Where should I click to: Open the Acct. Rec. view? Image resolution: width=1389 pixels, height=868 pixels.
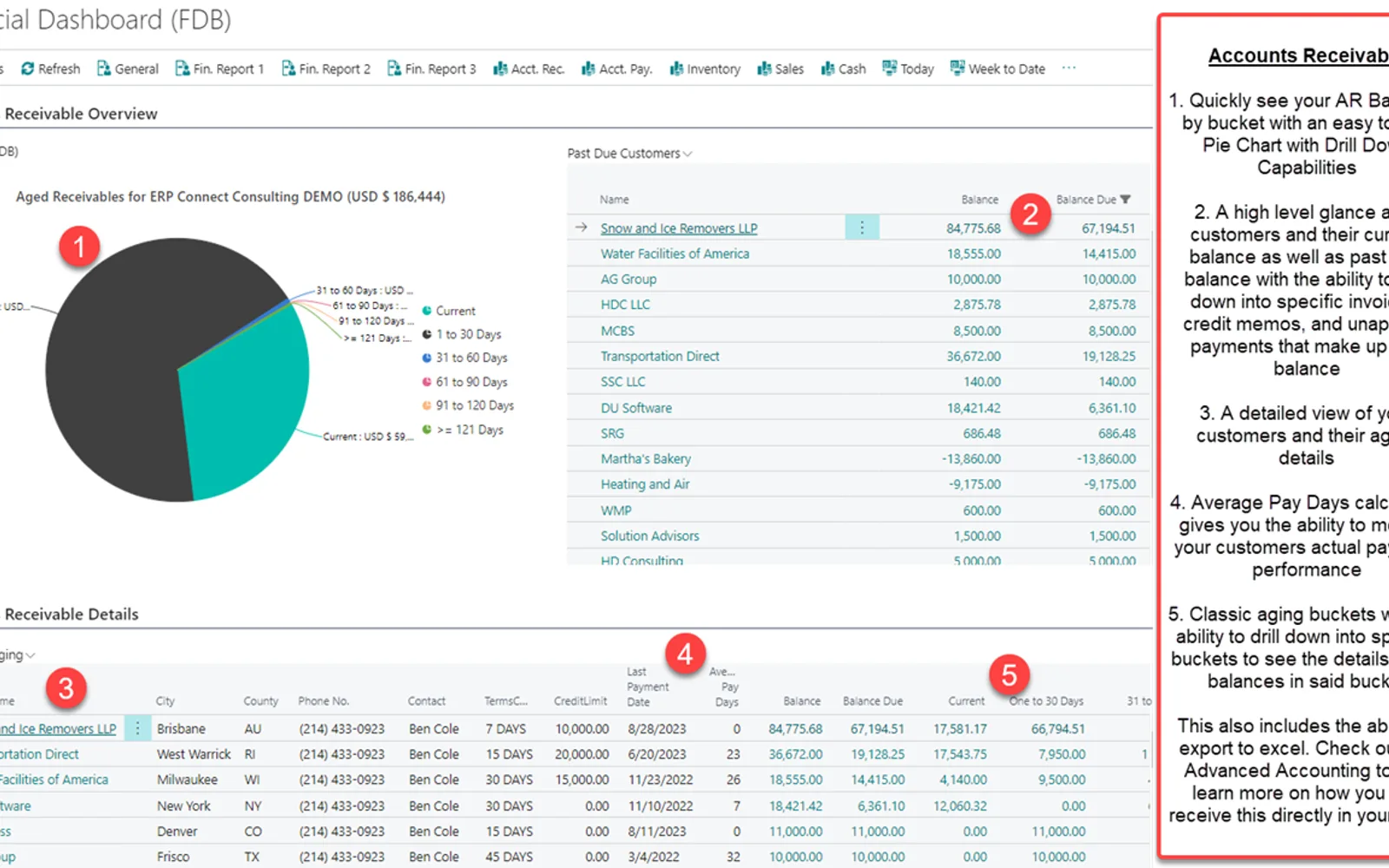click(529, 69)
